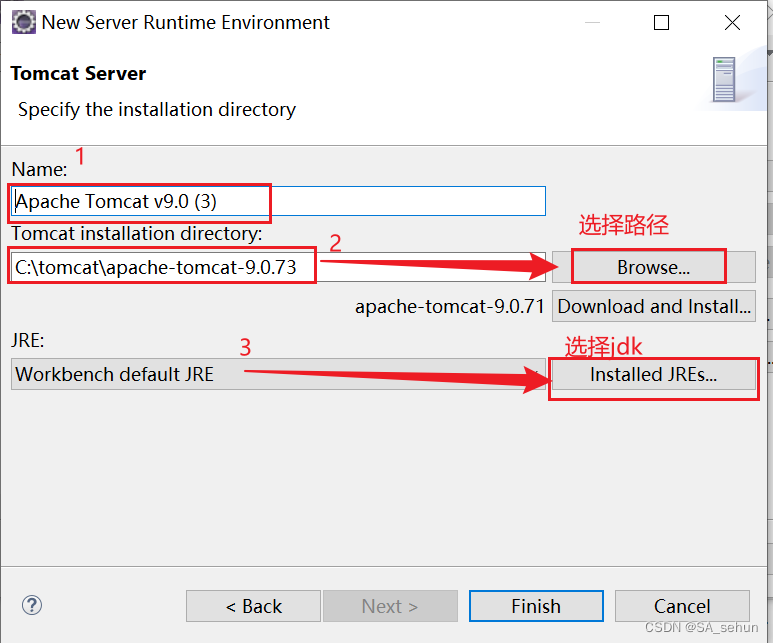Click the Help question mark icon

32,605
